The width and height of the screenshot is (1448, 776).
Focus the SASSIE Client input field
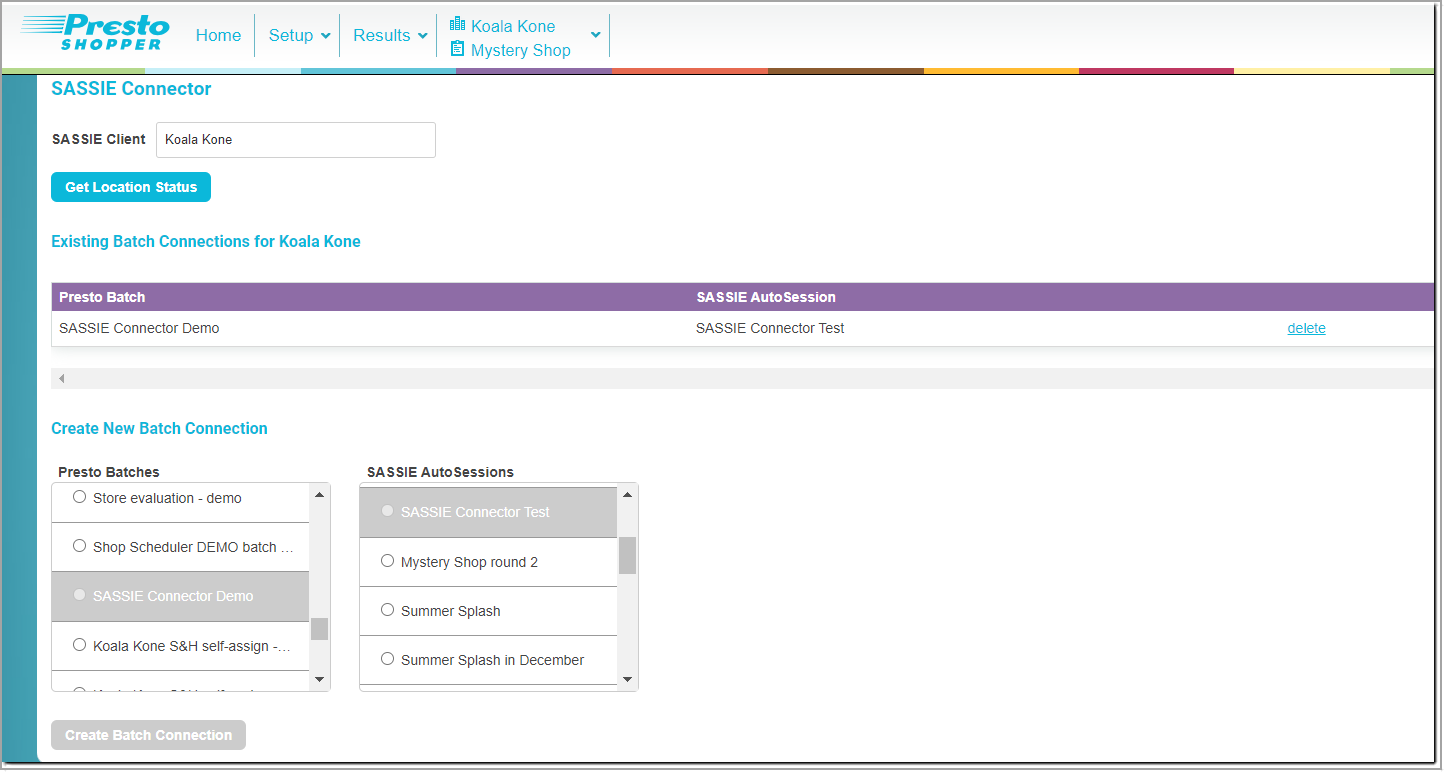pos(296,140)
